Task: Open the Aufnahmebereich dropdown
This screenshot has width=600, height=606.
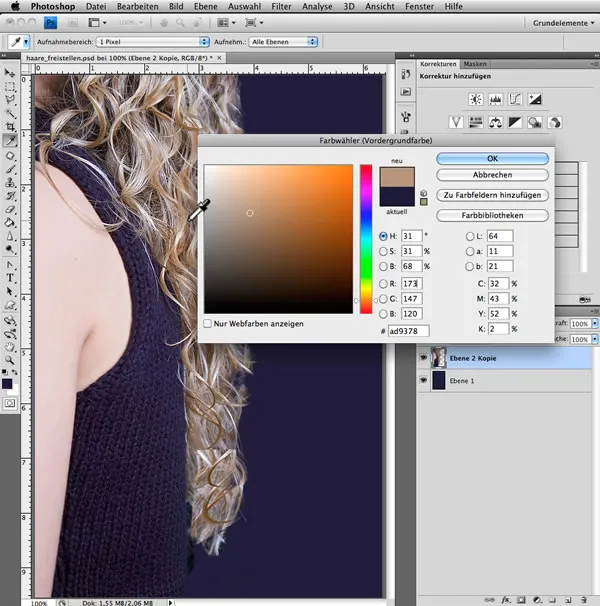Action: click(150, 42)
